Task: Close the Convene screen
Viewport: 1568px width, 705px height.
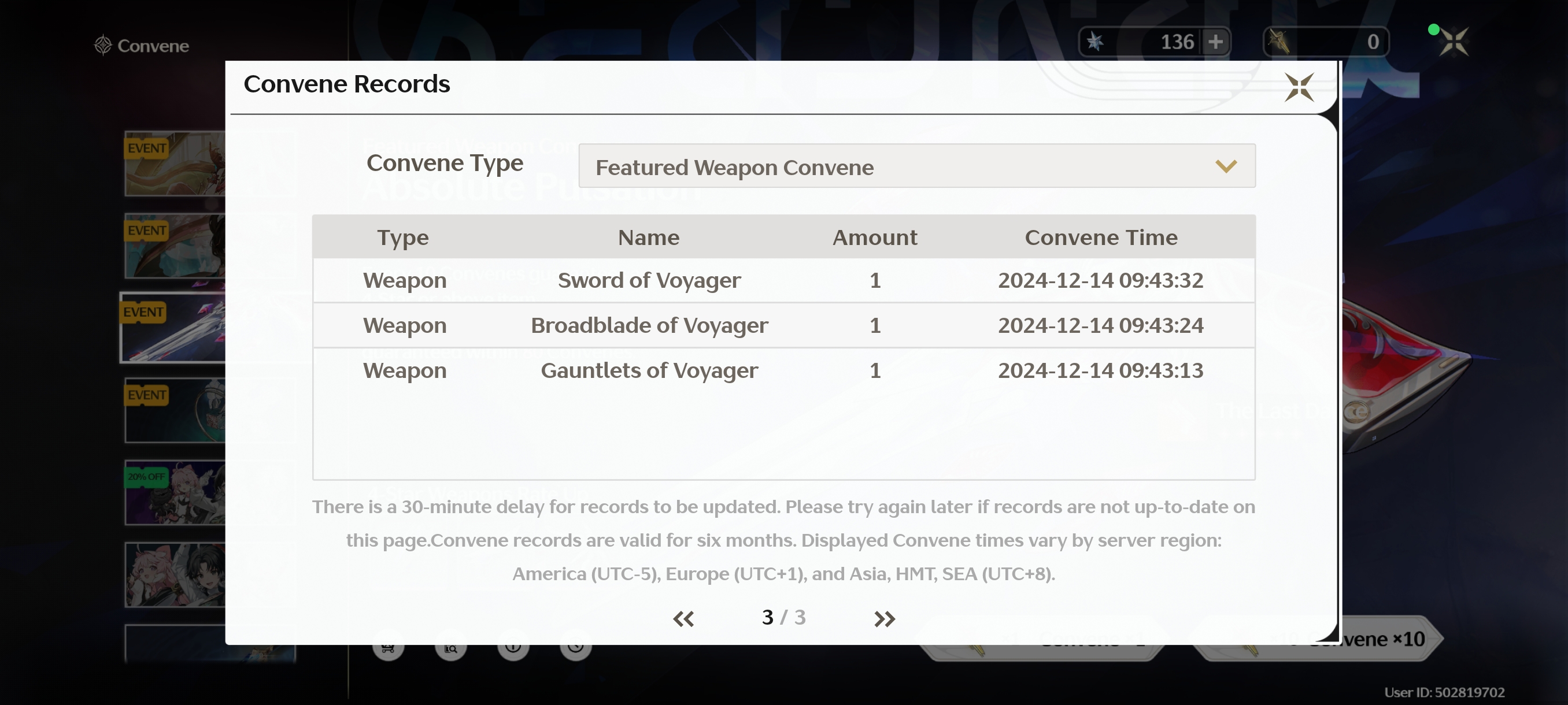Action: point(1454,42)
